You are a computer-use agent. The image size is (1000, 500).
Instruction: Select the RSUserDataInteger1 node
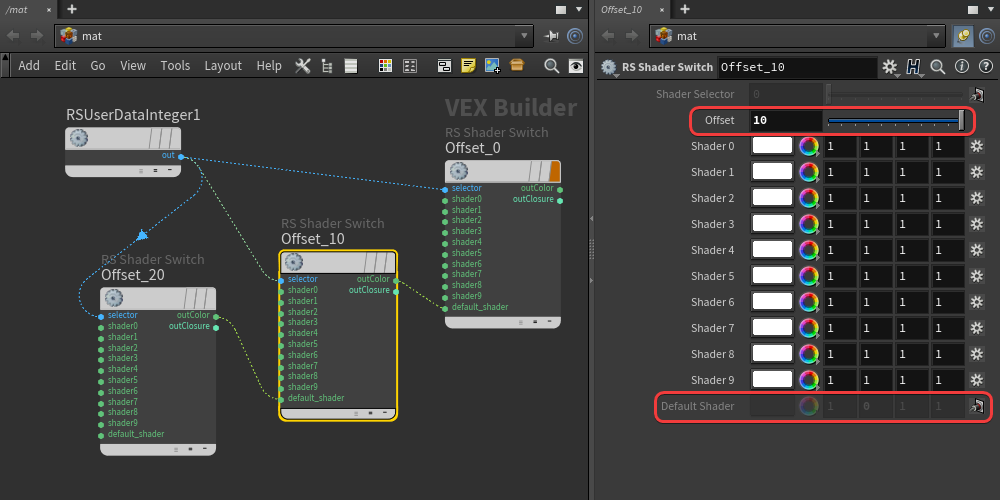(x=123, y=152)
